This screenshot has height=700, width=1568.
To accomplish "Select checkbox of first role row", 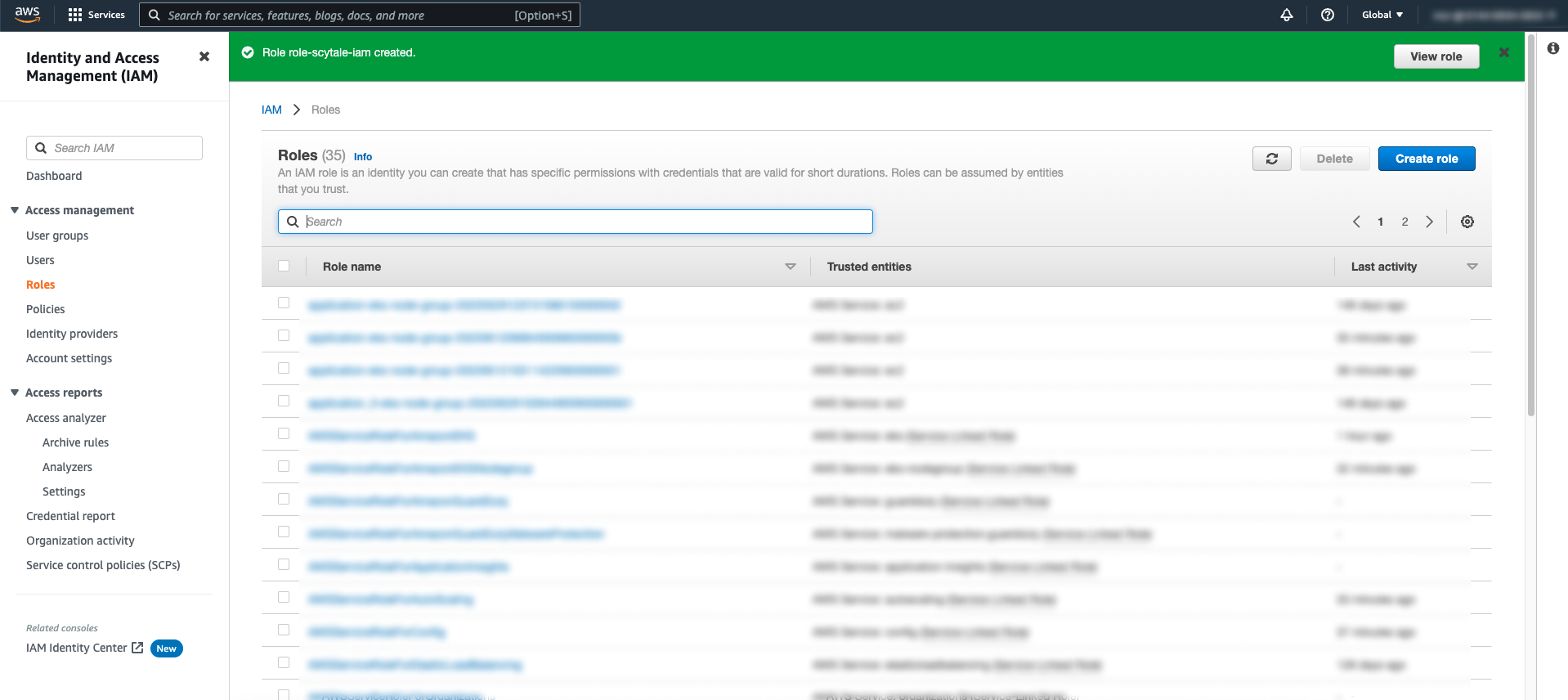I will (x=284, y=303).
